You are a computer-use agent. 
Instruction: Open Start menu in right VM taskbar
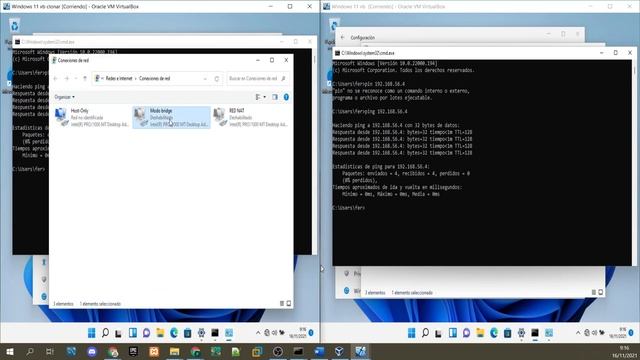click(x=411, y=333)
